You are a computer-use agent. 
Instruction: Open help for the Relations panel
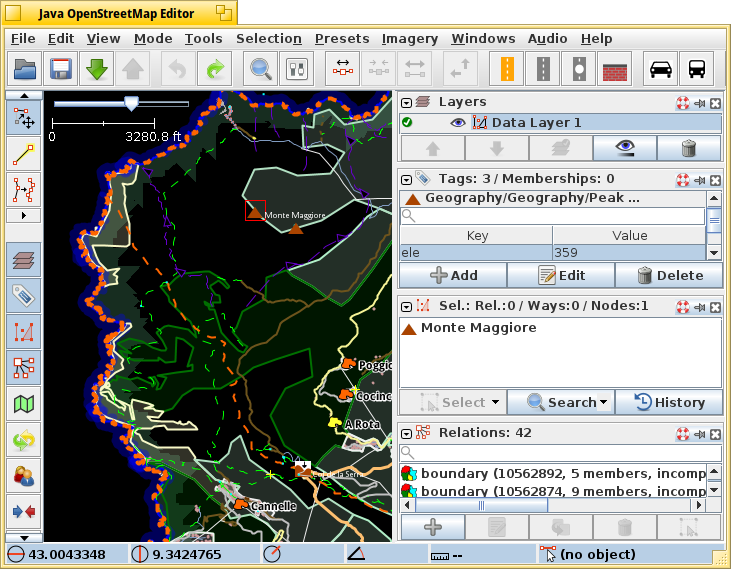683,434
